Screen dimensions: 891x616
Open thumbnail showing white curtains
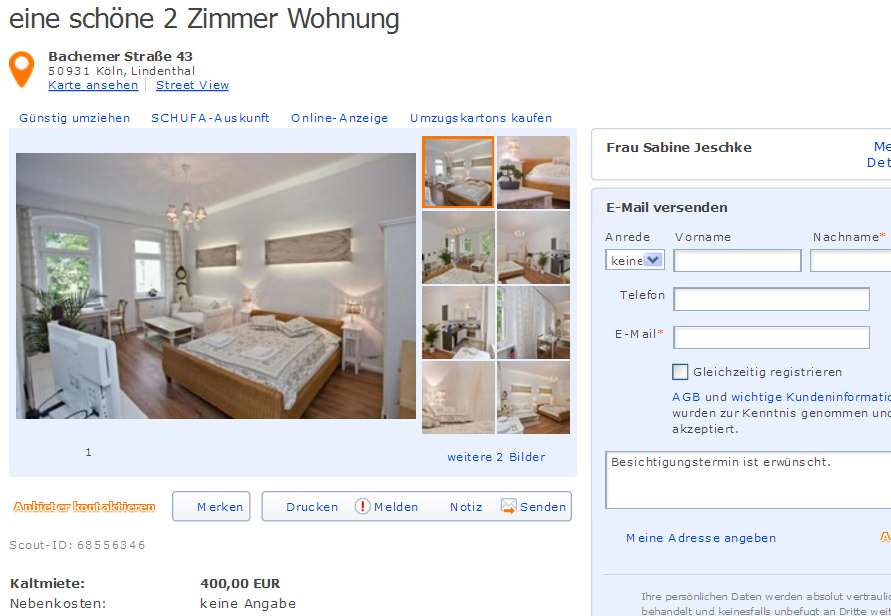(534, 322)
